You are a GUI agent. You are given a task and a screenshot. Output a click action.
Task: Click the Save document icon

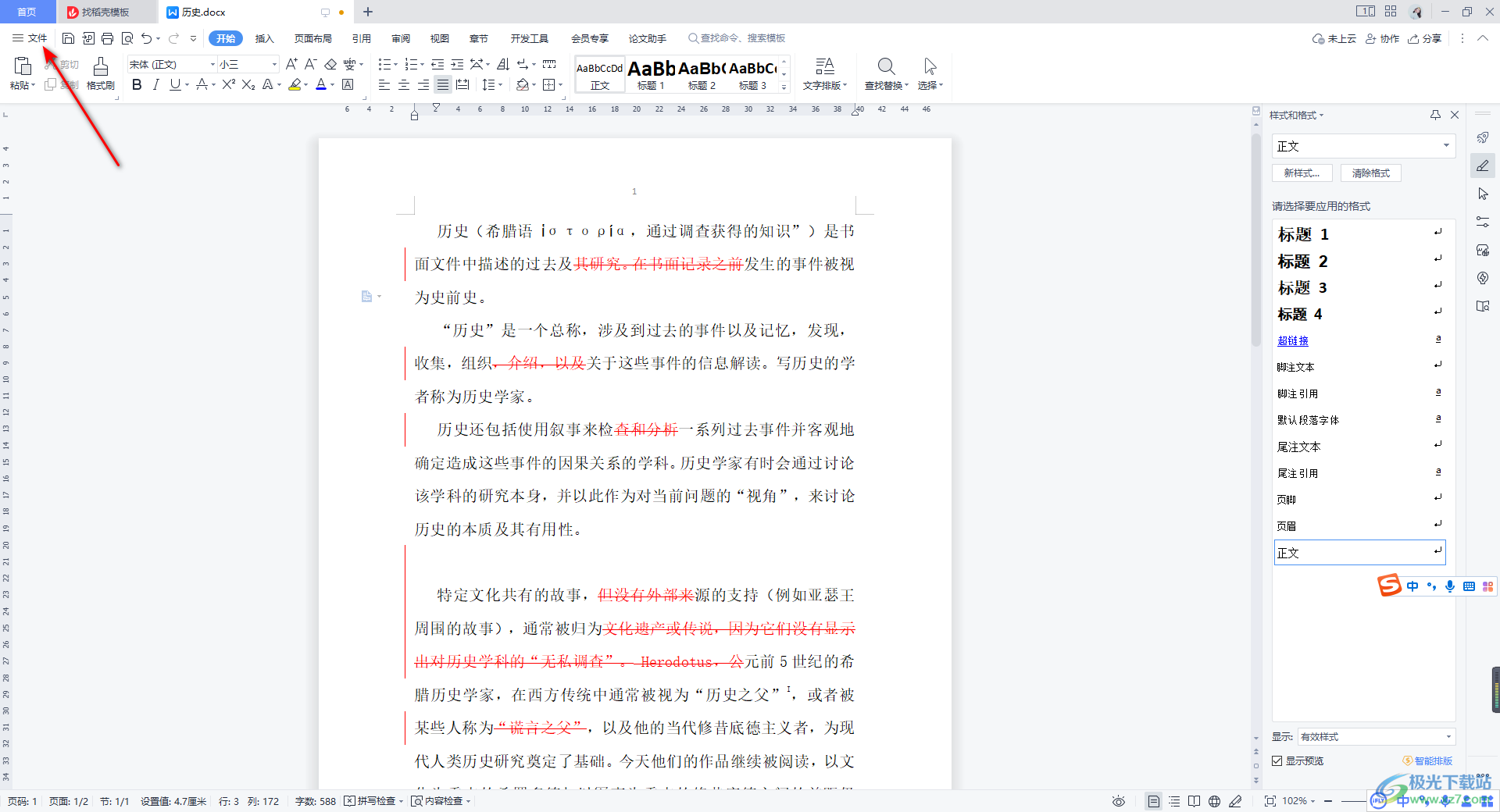click(x=68, y=38)
